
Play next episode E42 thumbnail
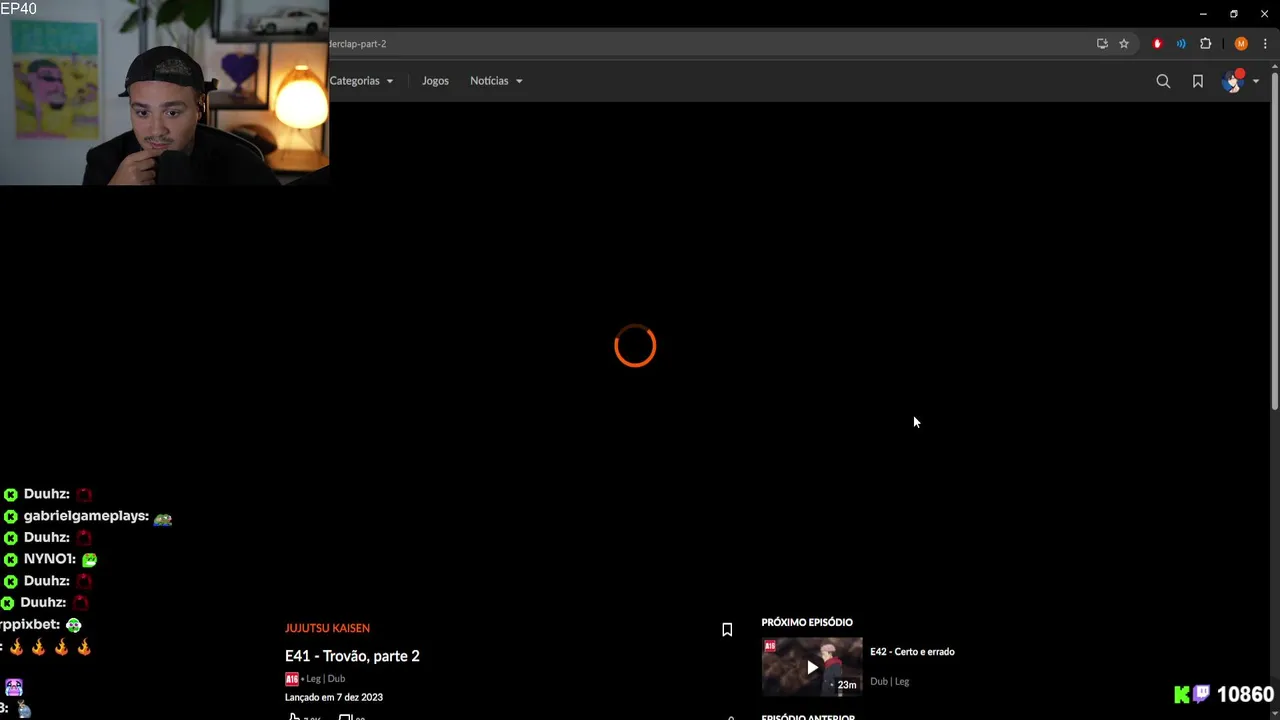(812, 666)
